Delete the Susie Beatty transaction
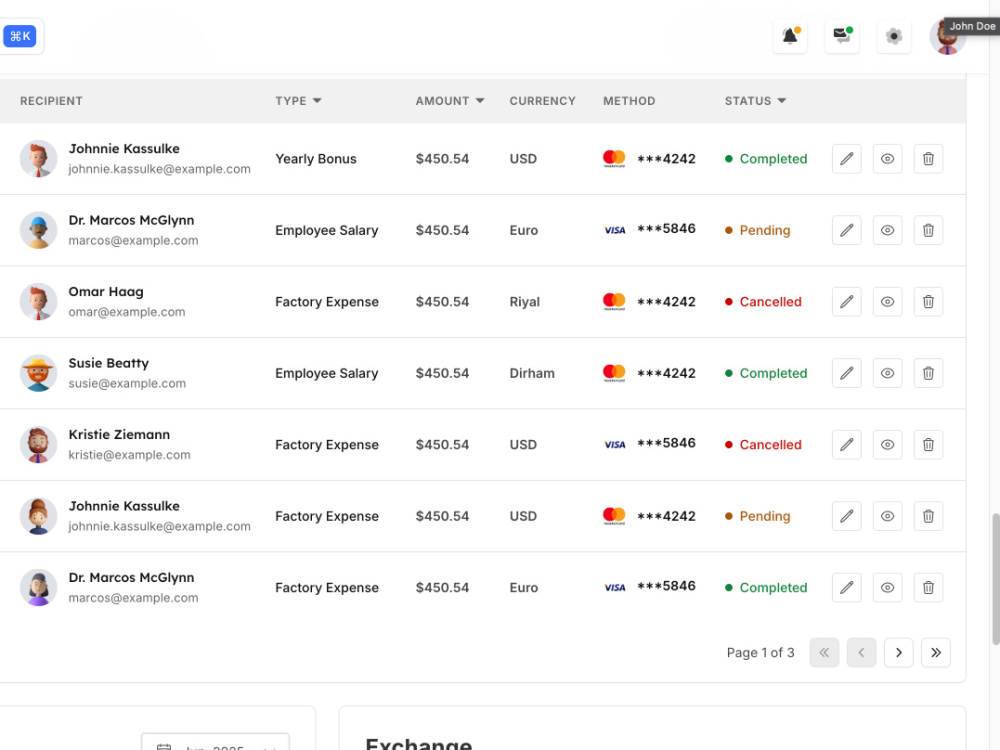 pos(929,373)
